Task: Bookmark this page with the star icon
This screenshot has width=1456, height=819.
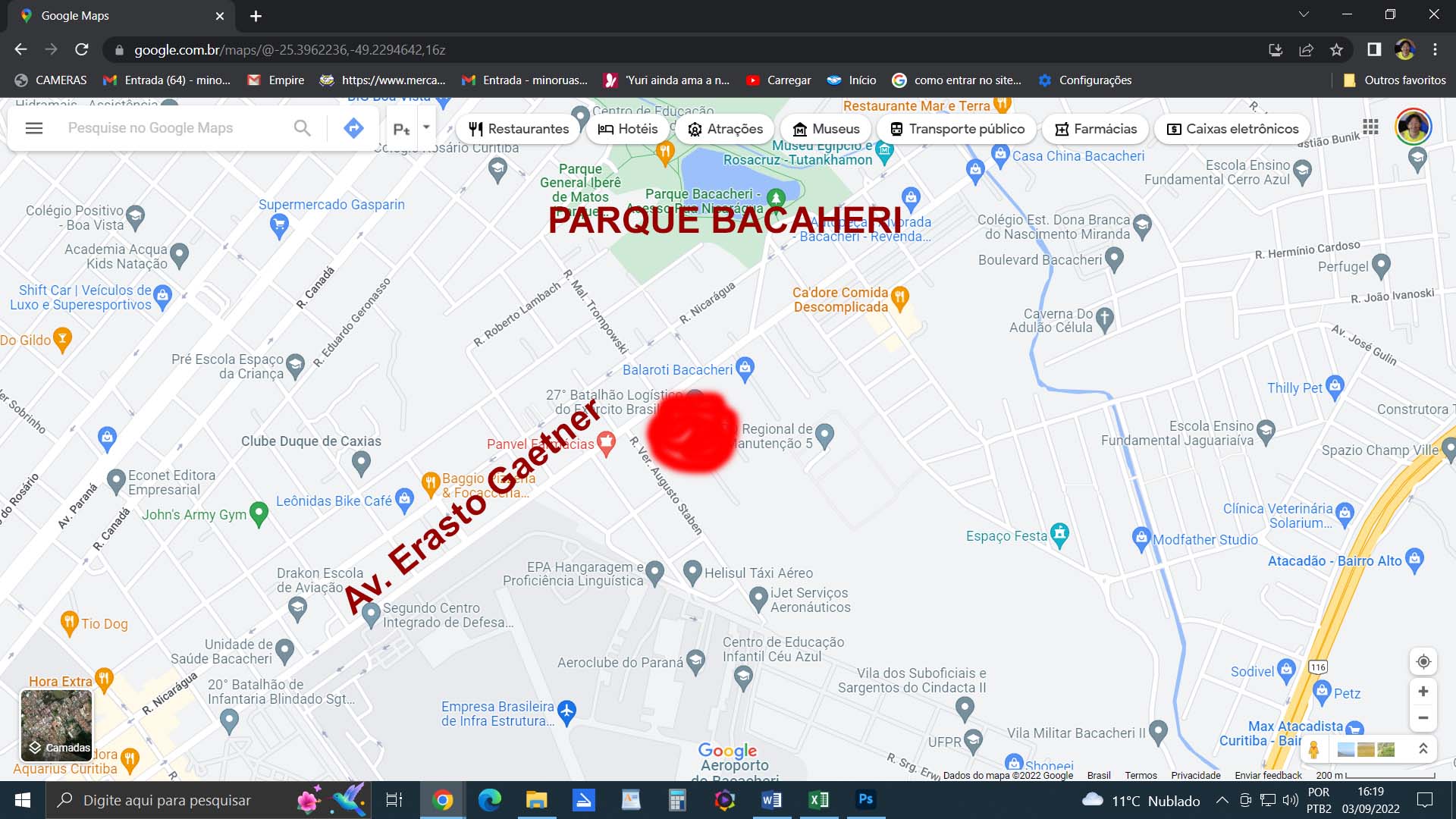Action: pyautogui.click(x=1336, y=49)
